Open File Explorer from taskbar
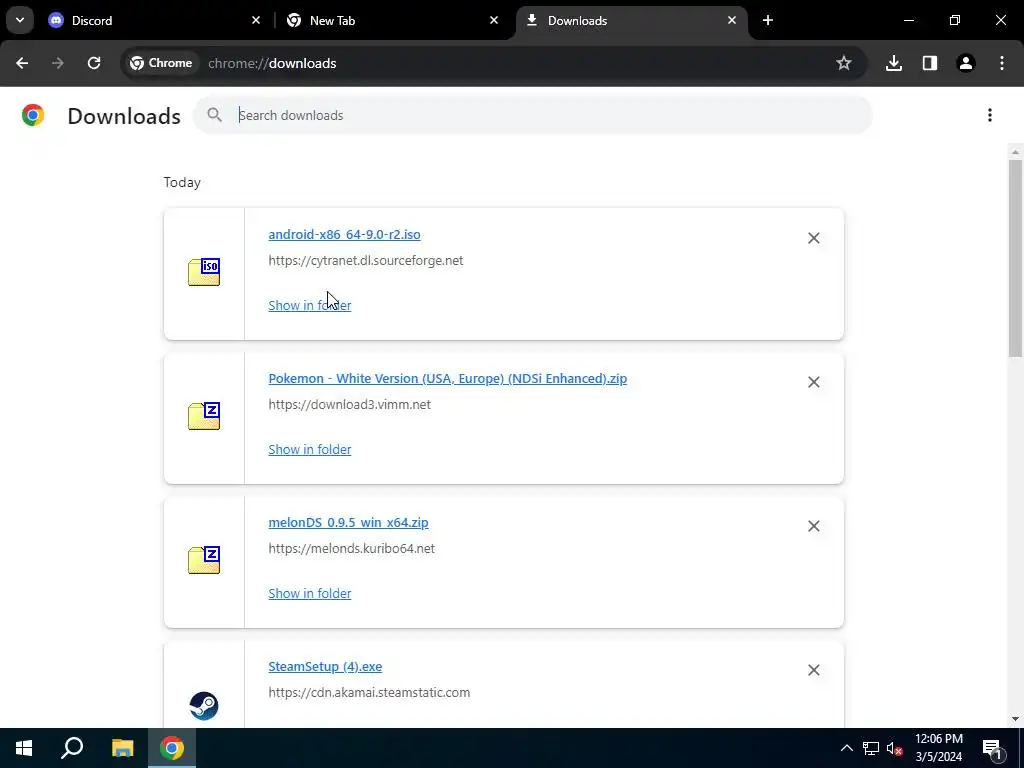The height and width of the screenshot is (768, 1024). click(x=122, y=748)
